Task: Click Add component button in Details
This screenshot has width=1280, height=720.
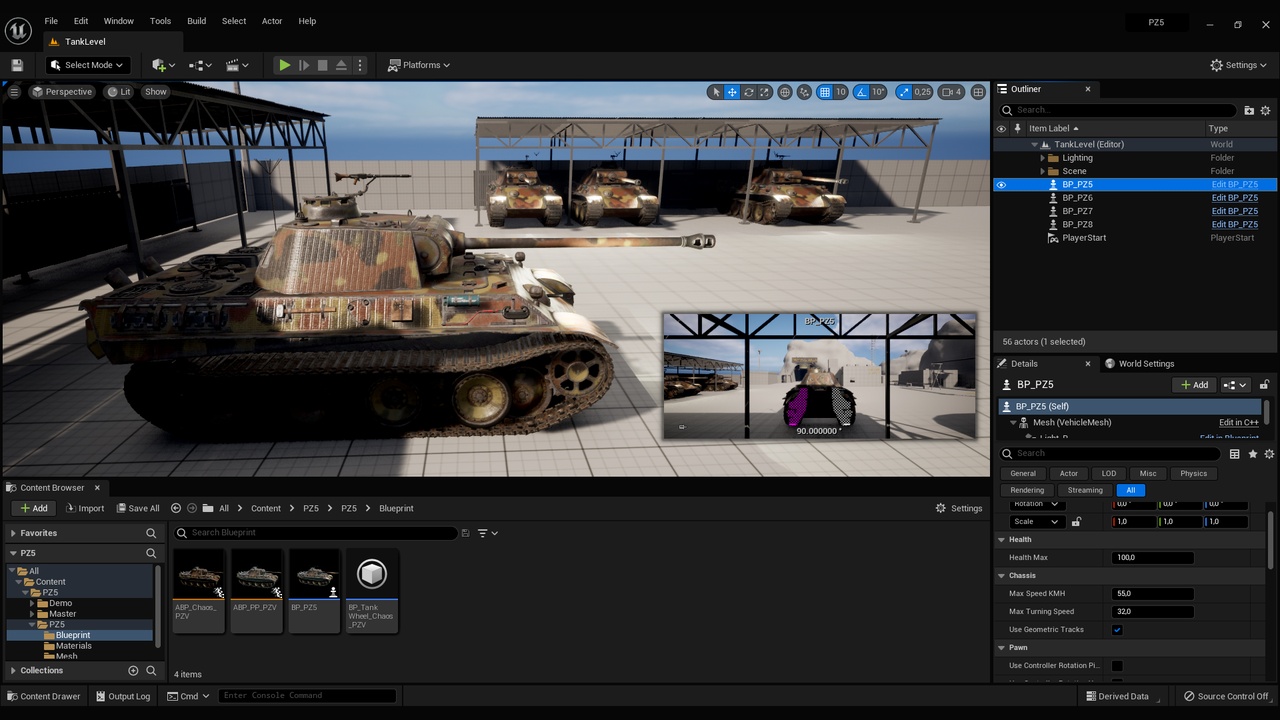Action: tap(1194, 385)
